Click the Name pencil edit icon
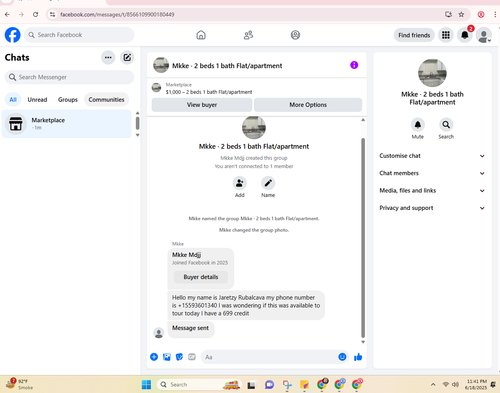Viewport: 500px width, 393px height. point(268,183)
